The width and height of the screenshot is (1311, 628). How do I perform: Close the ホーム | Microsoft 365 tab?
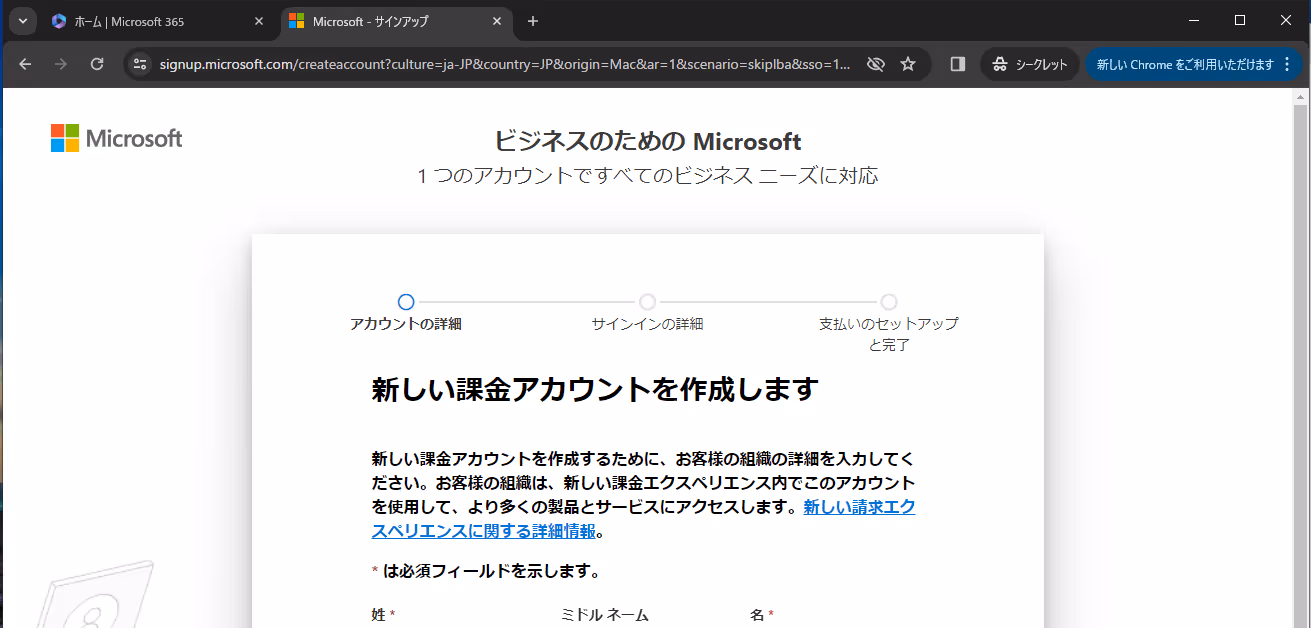[x=259, y=21]
